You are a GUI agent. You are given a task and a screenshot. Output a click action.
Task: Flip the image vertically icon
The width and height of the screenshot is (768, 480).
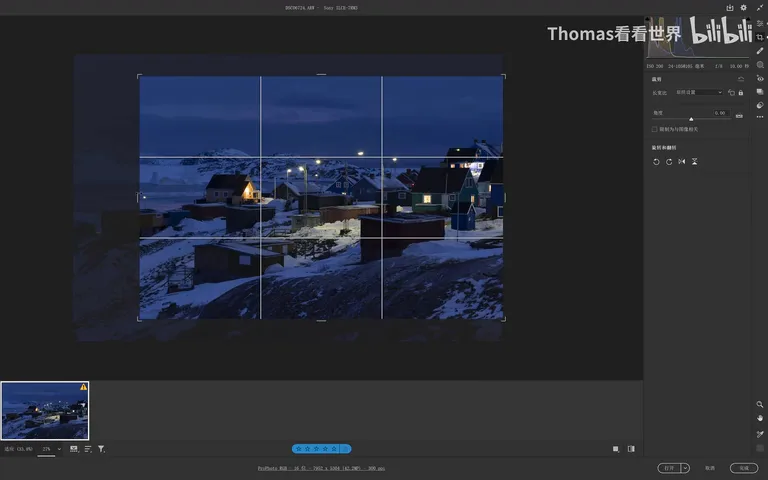tap(695, 162)
